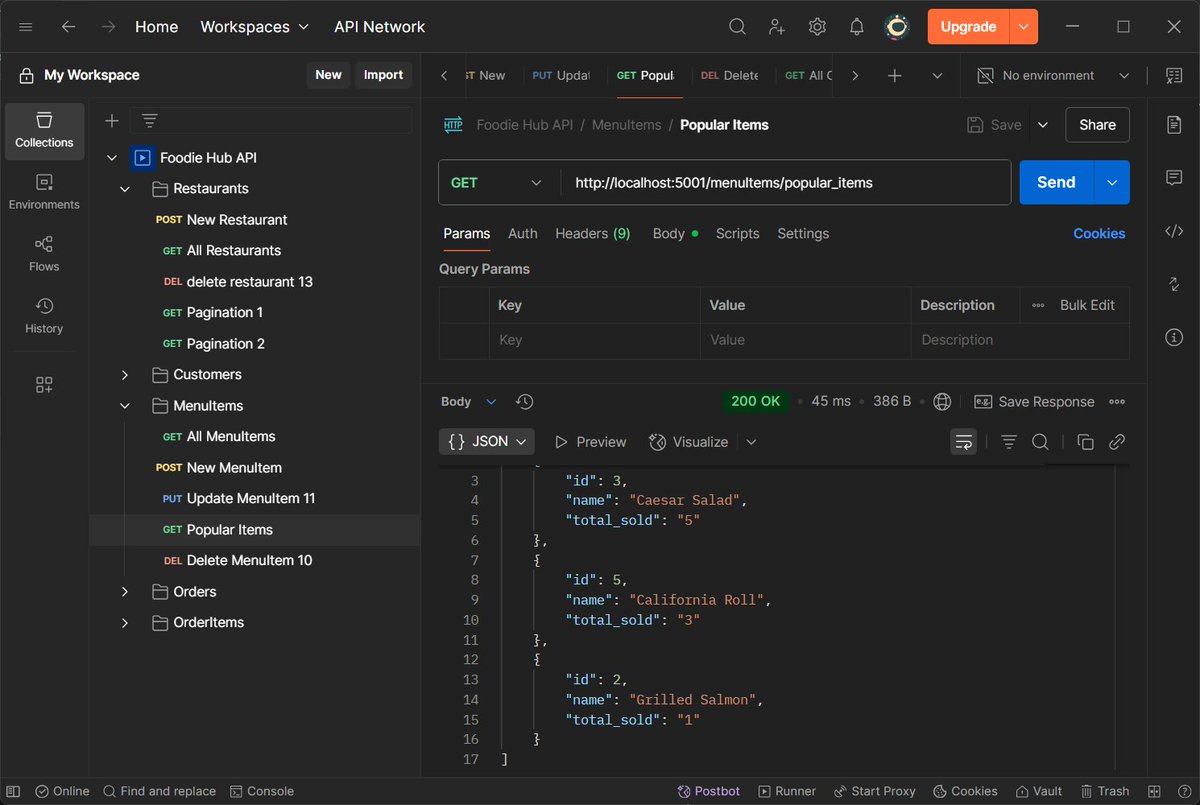Collapse the Foodie Hub API collection
Image resolution: width=1200 pixels, height=805 pixels.
112,158
